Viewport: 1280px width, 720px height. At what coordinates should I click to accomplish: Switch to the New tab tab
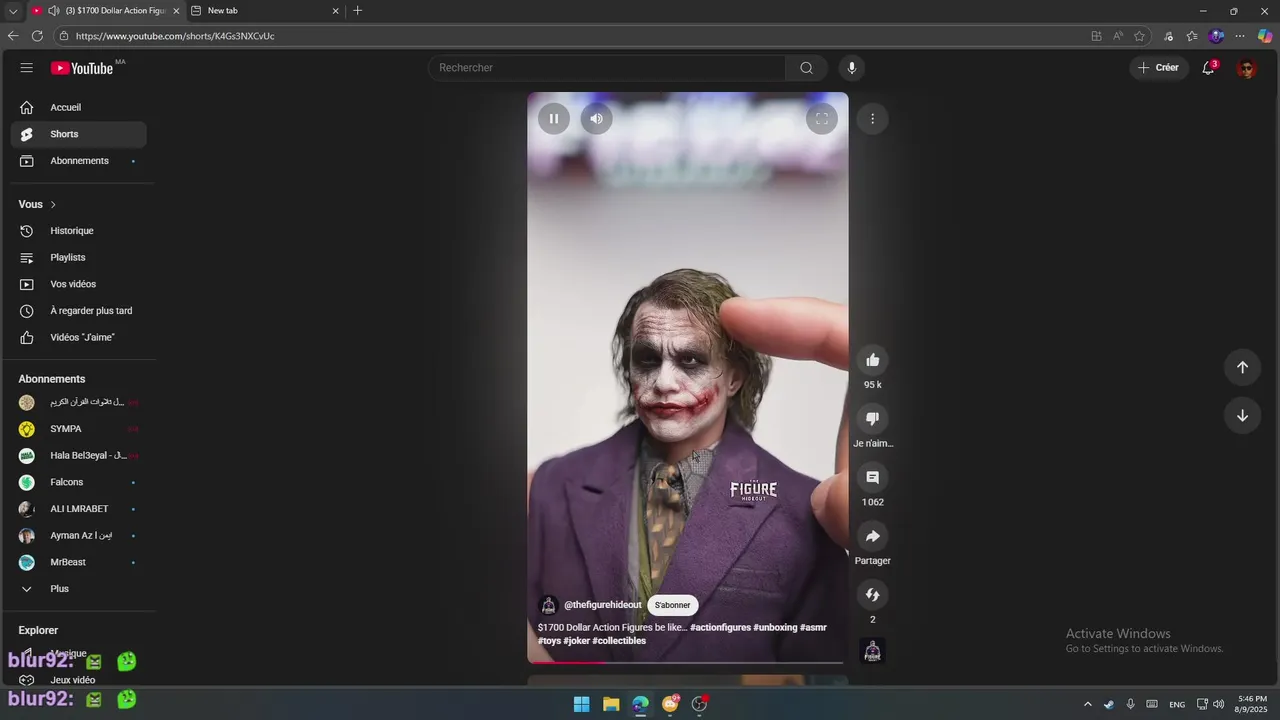(266, 11)
